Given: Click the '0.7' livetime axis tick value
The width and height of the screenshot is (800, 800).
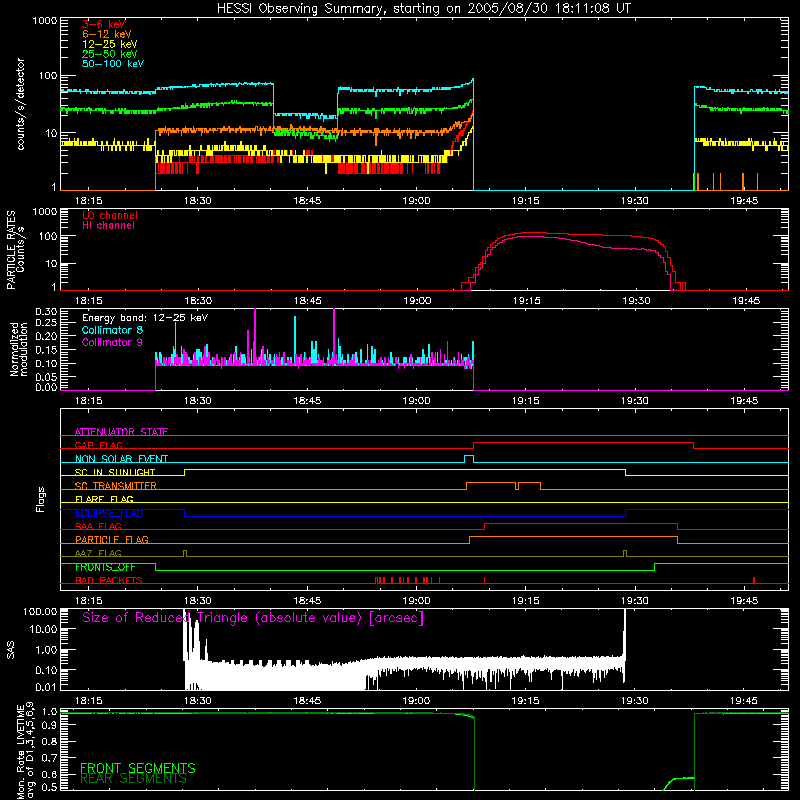Looking at the screenshot, I should coord(49,758).
